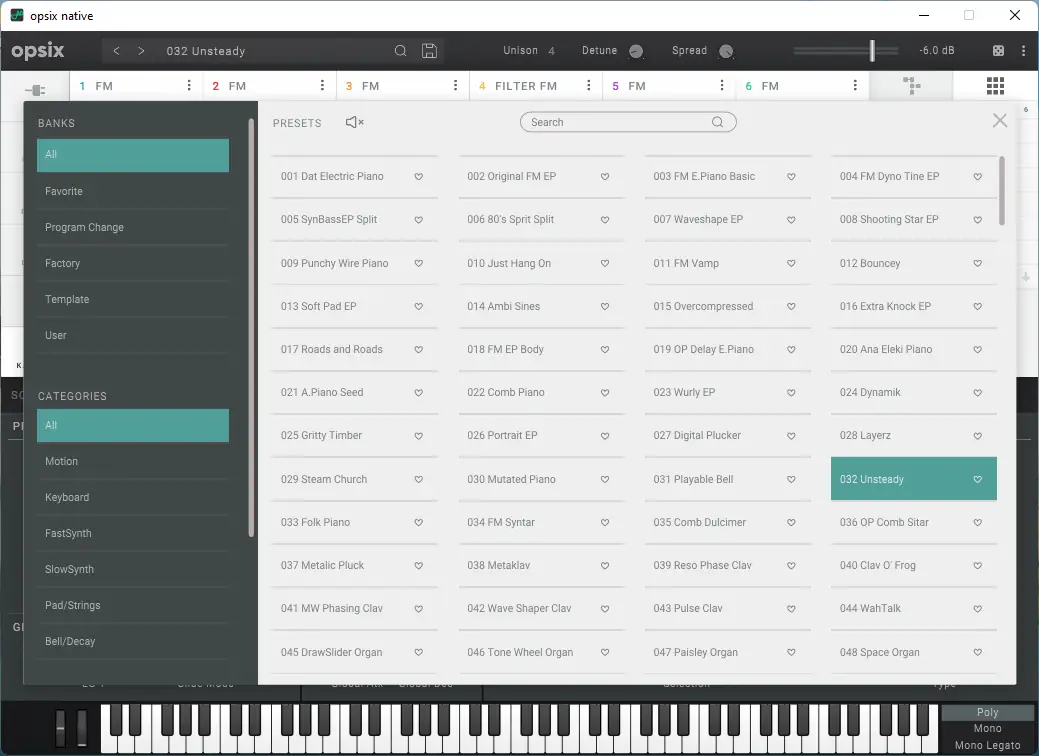
Task: Select Poly voice mode
Action: tap(987, 712)
